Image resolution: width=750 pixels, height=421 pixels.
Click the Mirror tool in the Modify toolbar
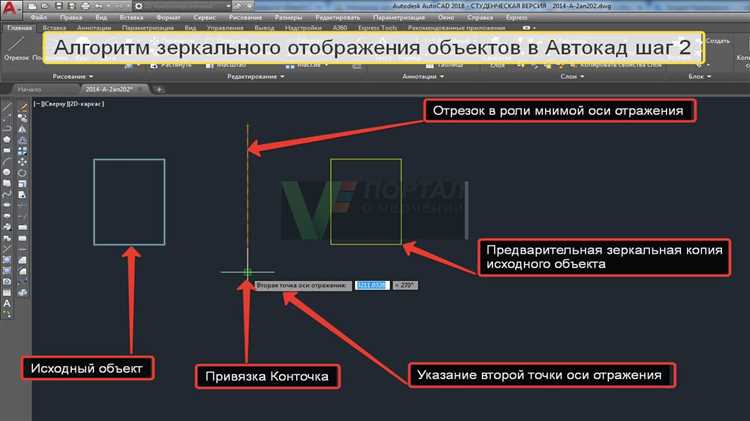pyautogui.click(x=22, y=129)
